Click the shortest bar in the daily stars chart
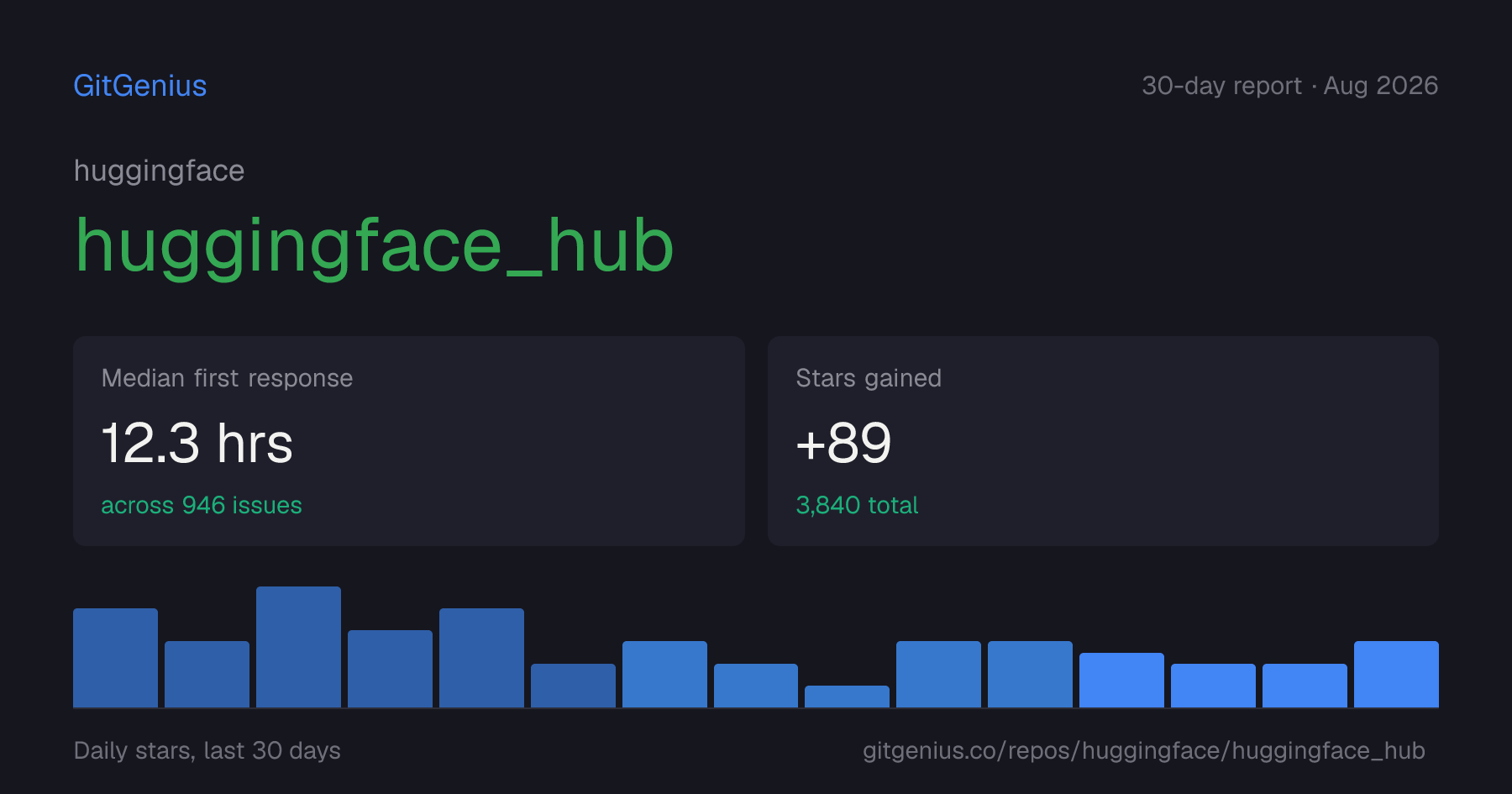This screenshot has height=794, width=1512. tap(847, 697)
